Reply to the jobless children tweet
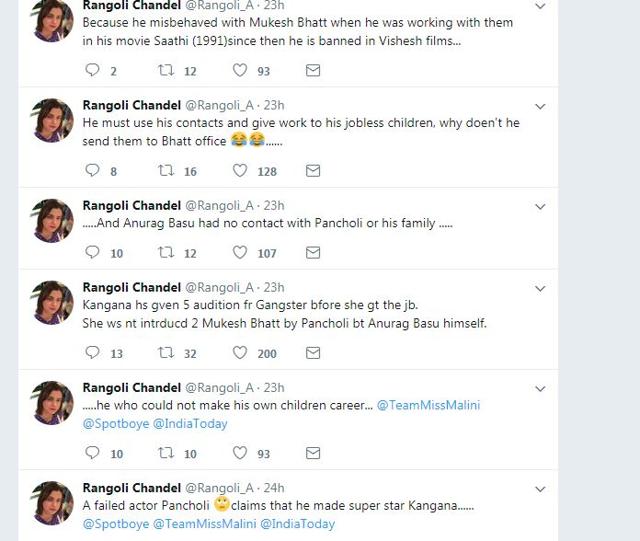Image resolution: width=640 pixels, height=541 pixels. coord(92,170)
